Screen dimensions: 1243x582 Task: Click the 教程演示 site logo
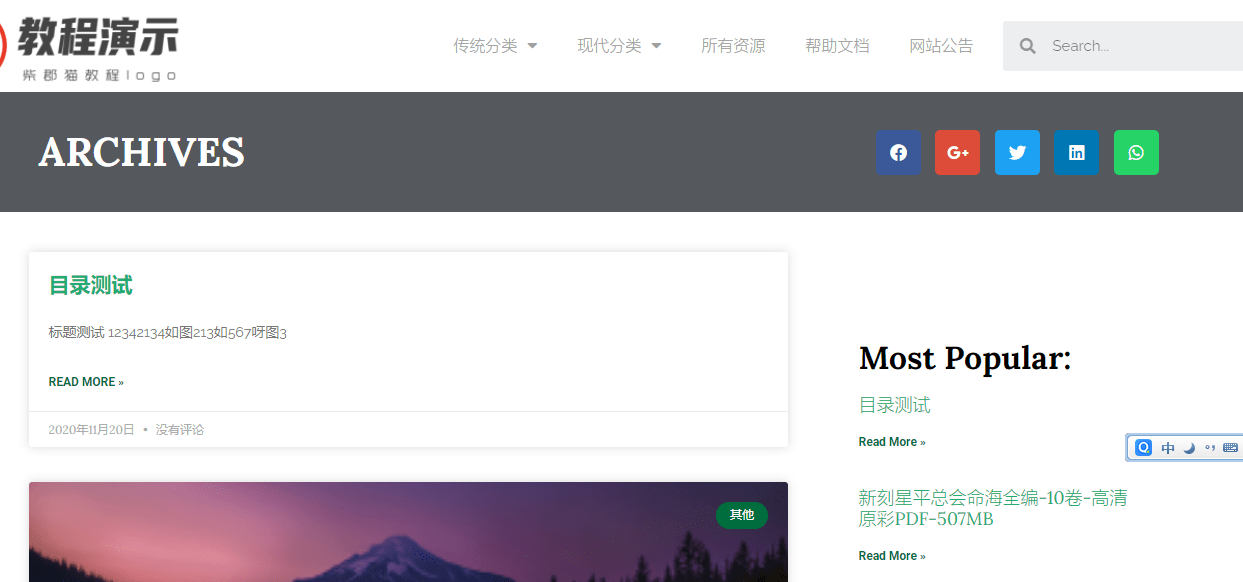pyautogui.click(x=95, y=40)
